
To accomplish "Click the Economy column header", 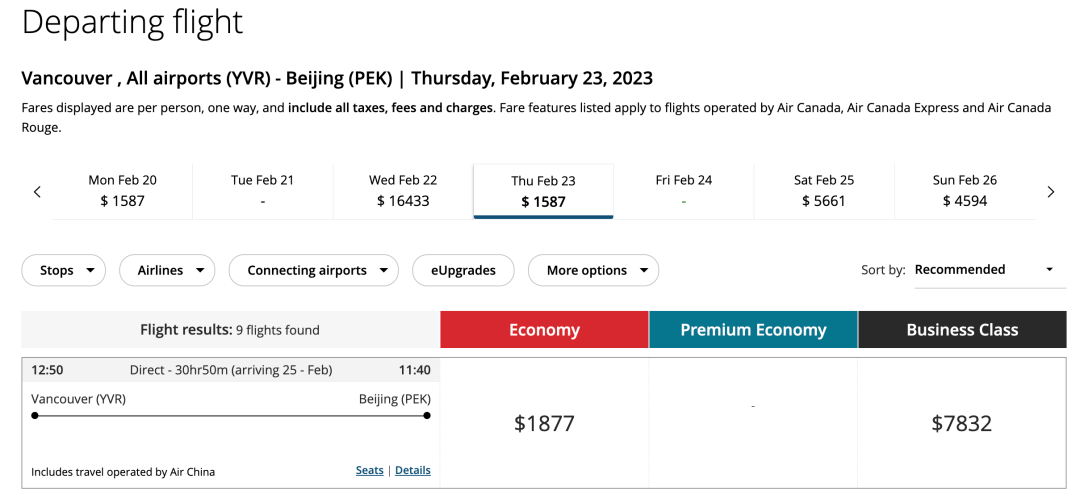I will (544, 330).
